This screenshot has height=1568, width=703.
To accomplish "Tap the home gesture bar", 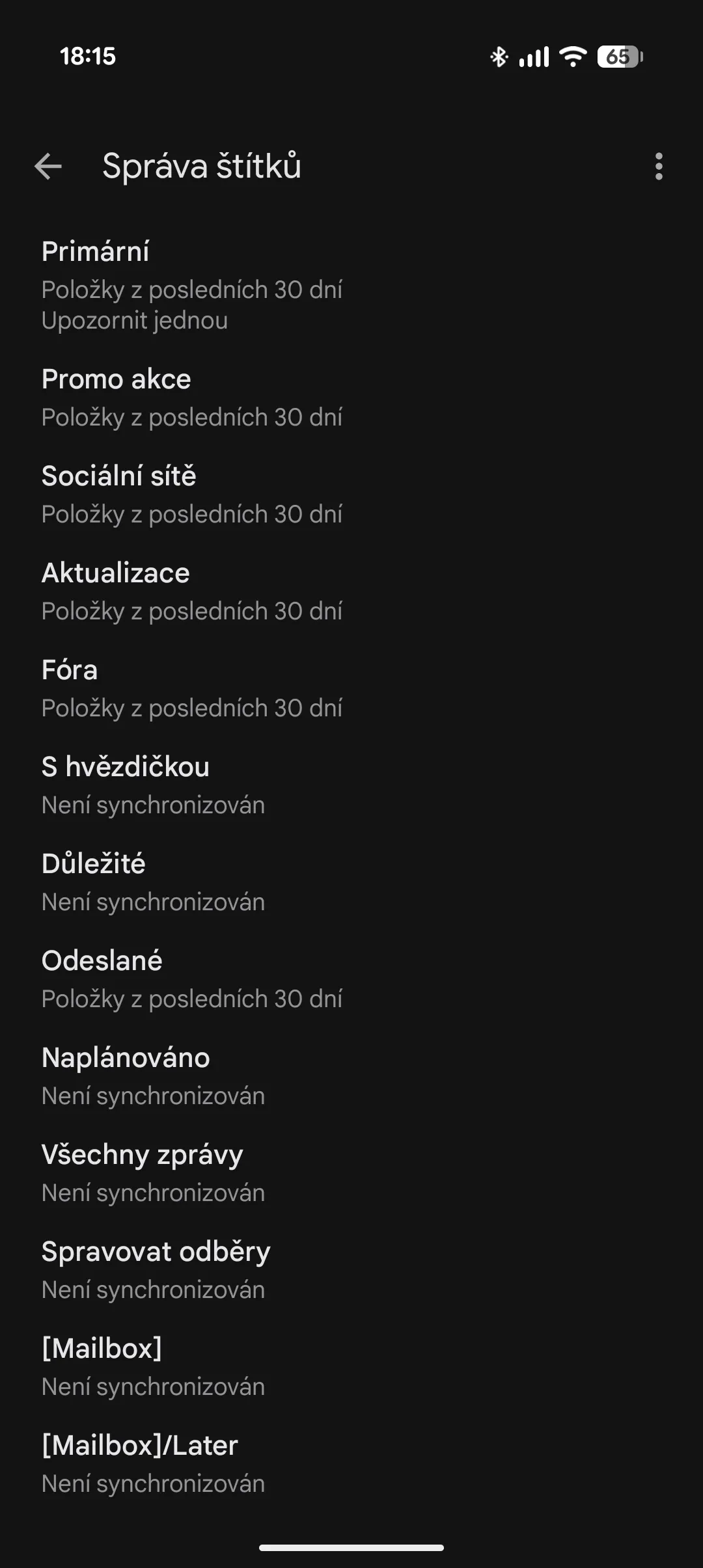I will pyautogui.click(x=351, y=1548).
